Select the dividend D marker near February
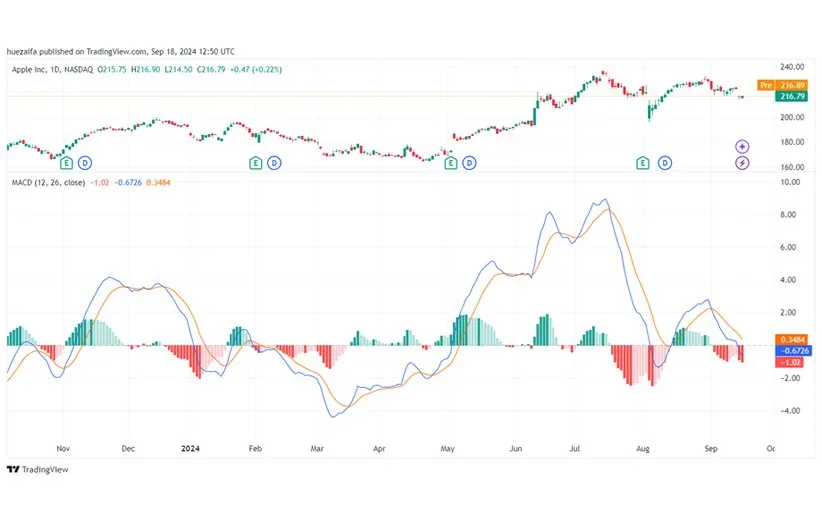Screen dimensions: 822x522 (x=273, y=161)
